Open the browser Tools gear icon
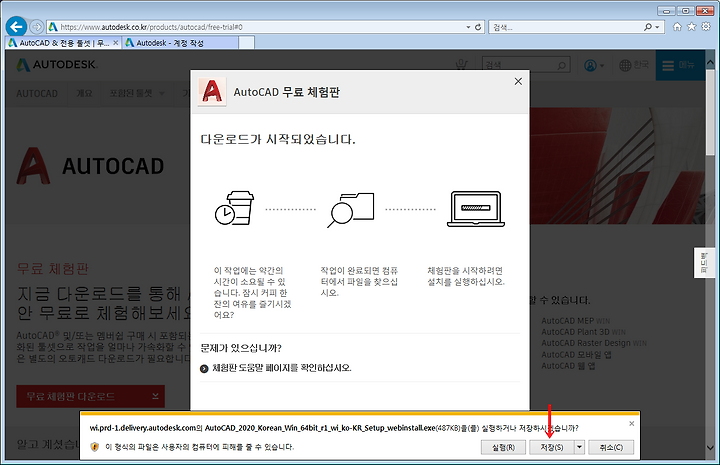Image resolution: width=720 pixels, height=465 pixels. click(706, 27)
